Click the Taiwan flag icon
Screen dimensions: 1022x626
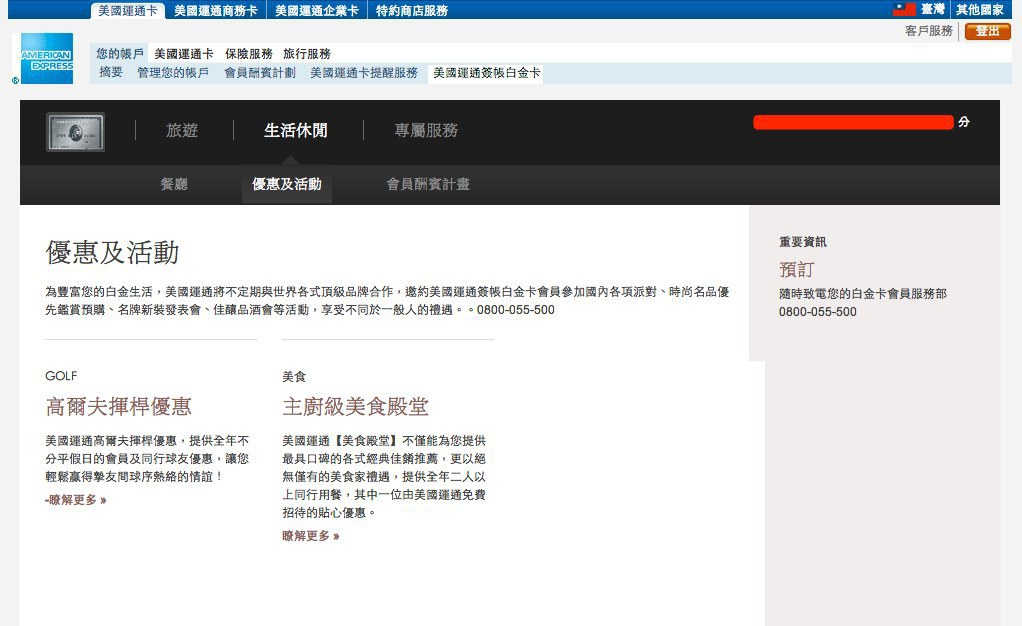(904, 9)
